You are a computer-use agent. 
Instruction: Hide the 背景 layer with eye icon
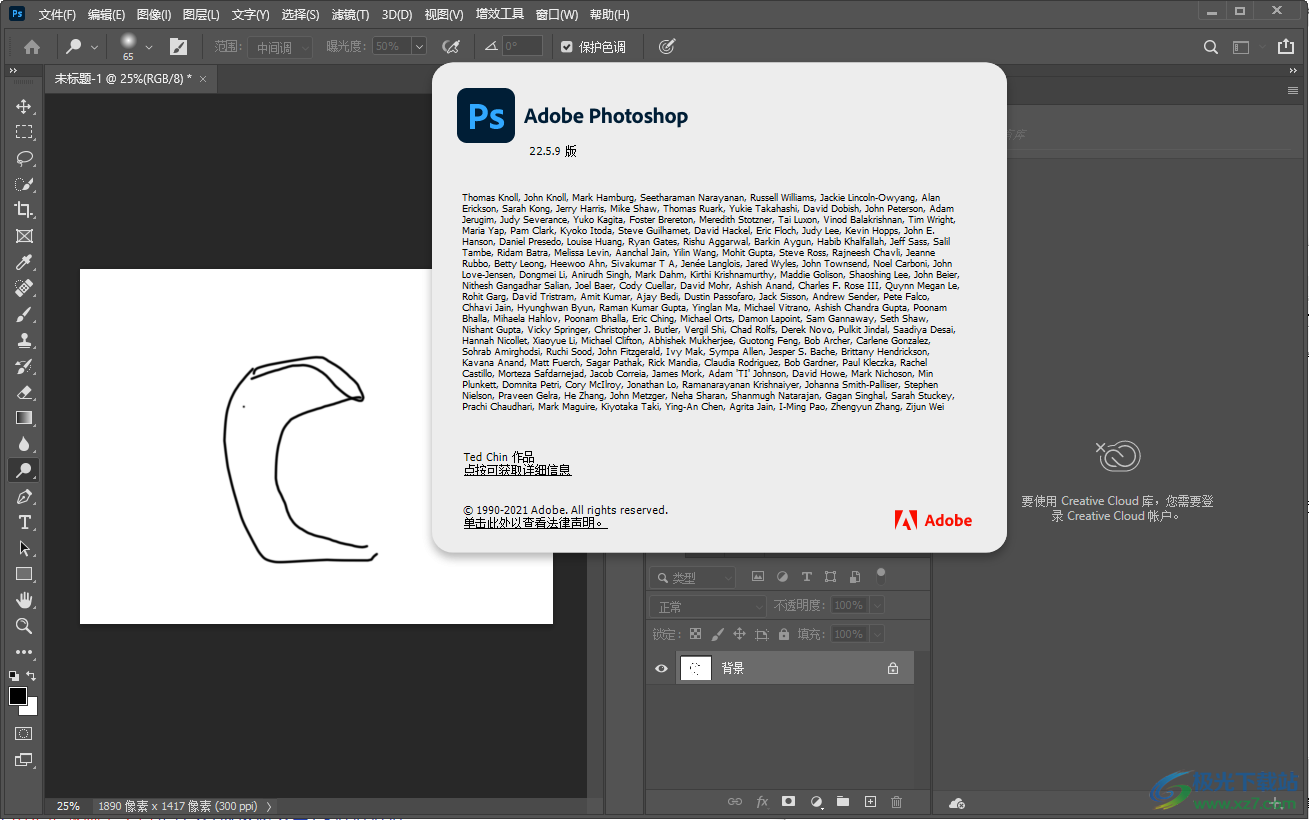point(661,668)
